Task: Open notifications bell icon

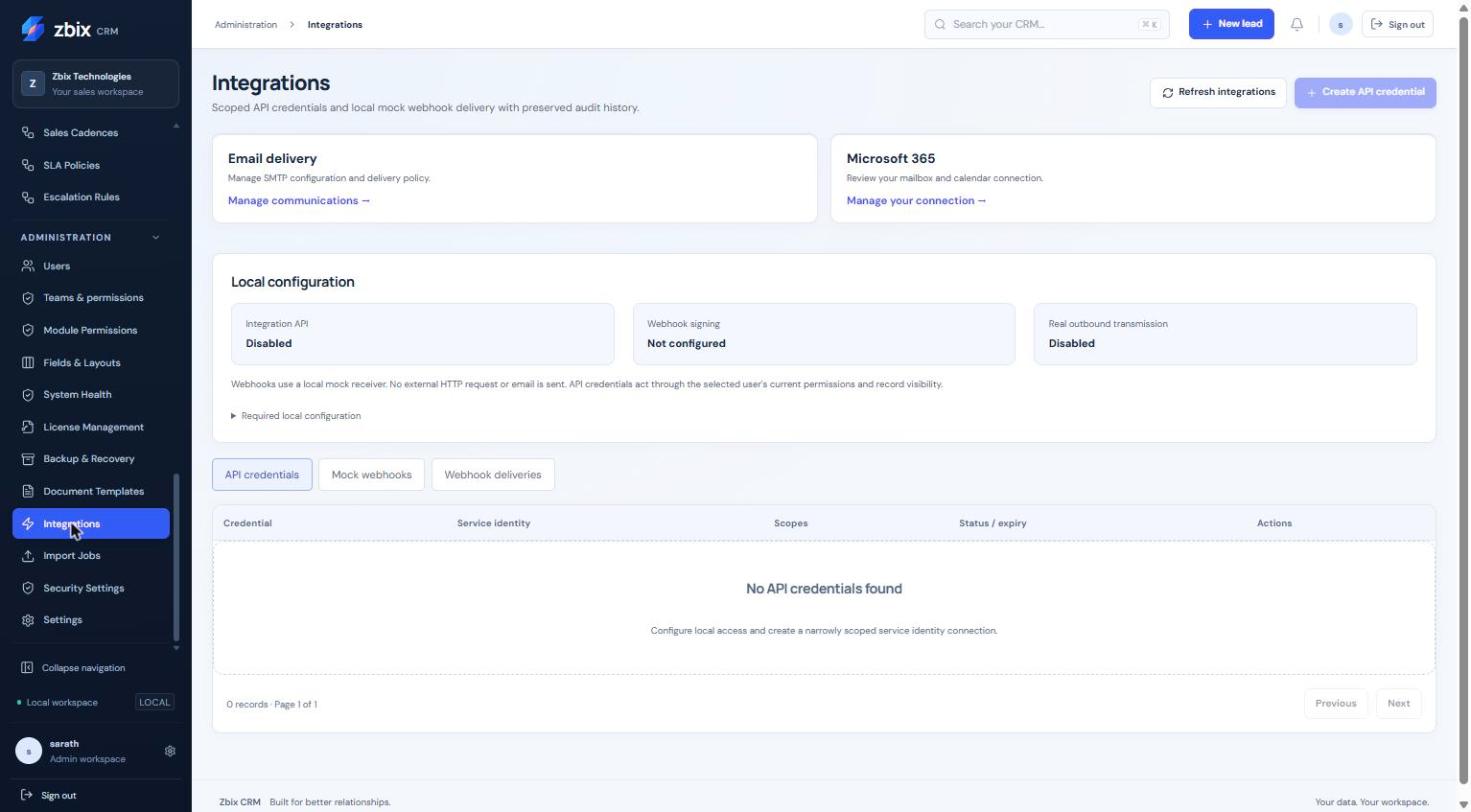Action: tap(1297, 24)
